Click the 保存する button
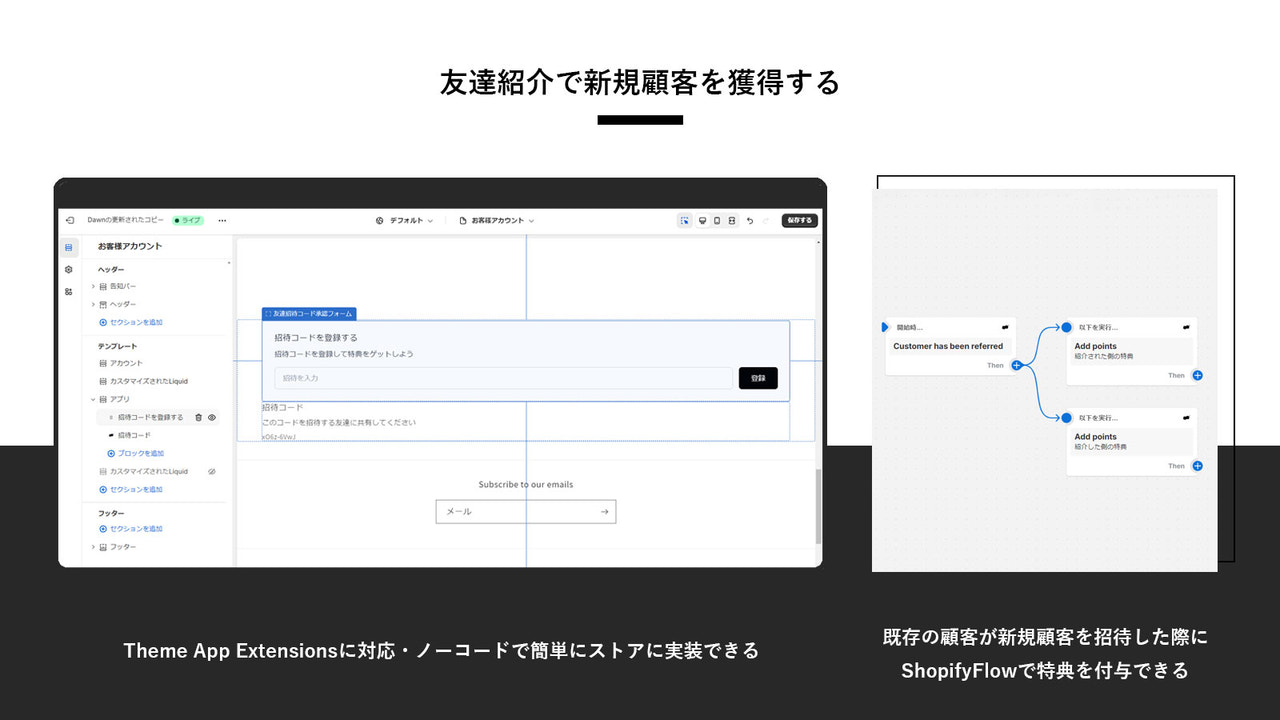1280x720 pixels. point(798,220)
